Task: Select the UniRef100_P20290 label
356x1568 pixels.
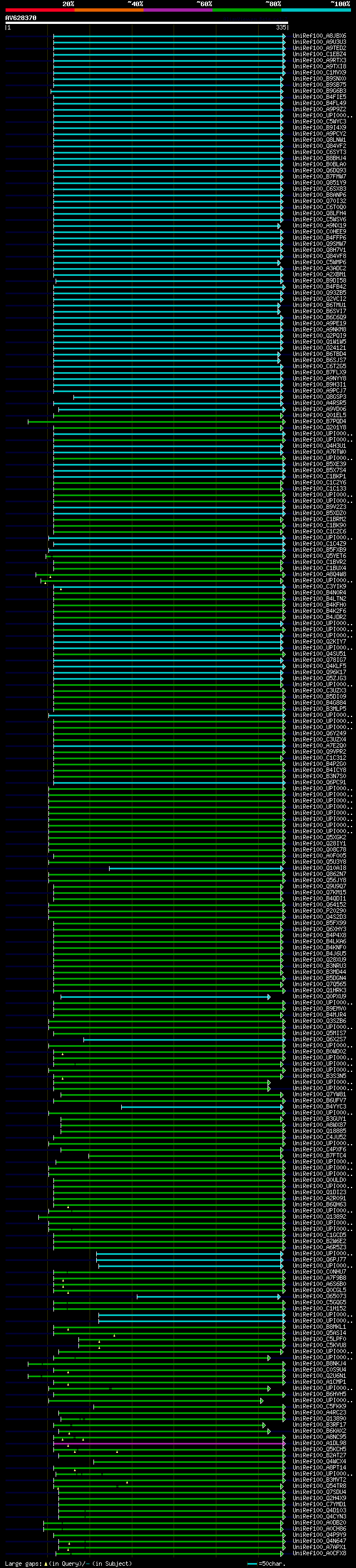Action: click(x=319, y=911)
